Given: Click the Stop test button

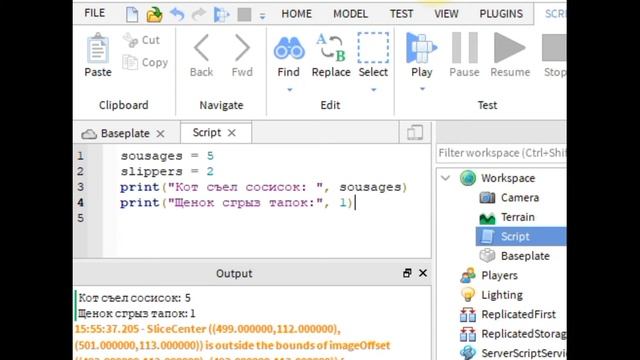Looking at the screenshot, I should click(x=554, y=56).
